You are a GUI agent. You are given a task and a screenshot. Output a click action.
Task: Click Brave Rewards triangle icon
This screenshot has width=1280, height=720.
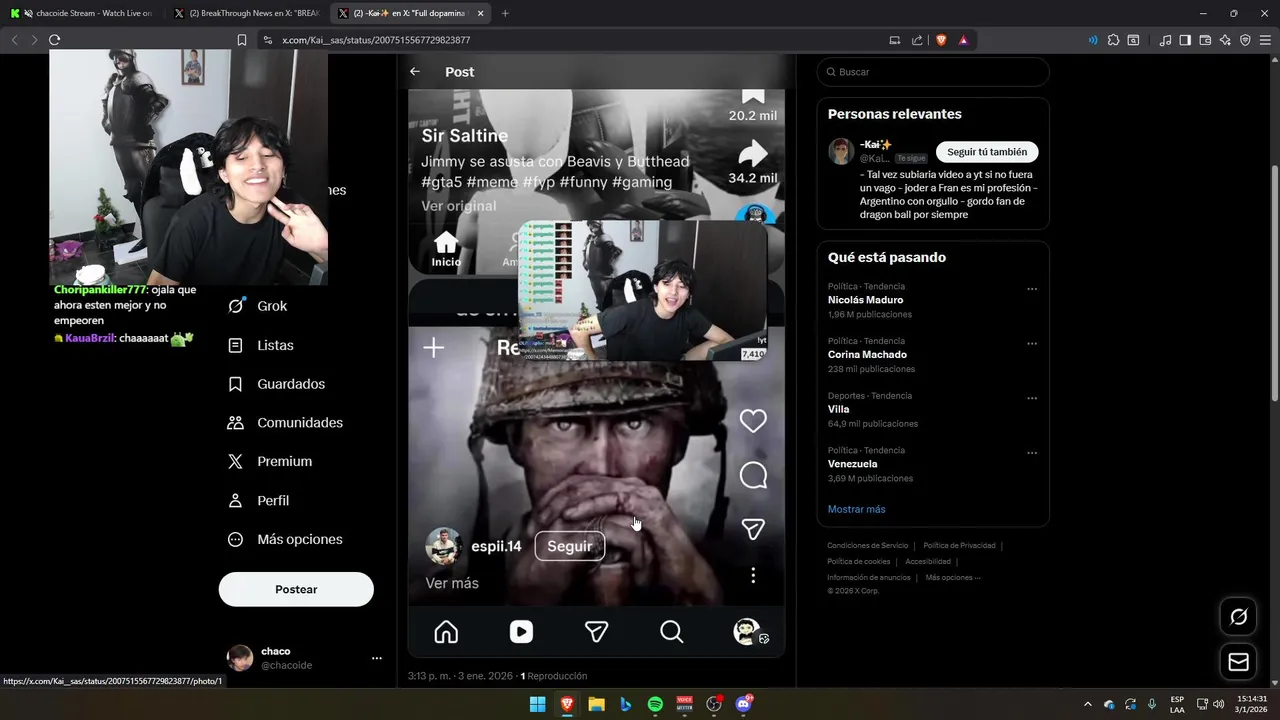point(963,40)
